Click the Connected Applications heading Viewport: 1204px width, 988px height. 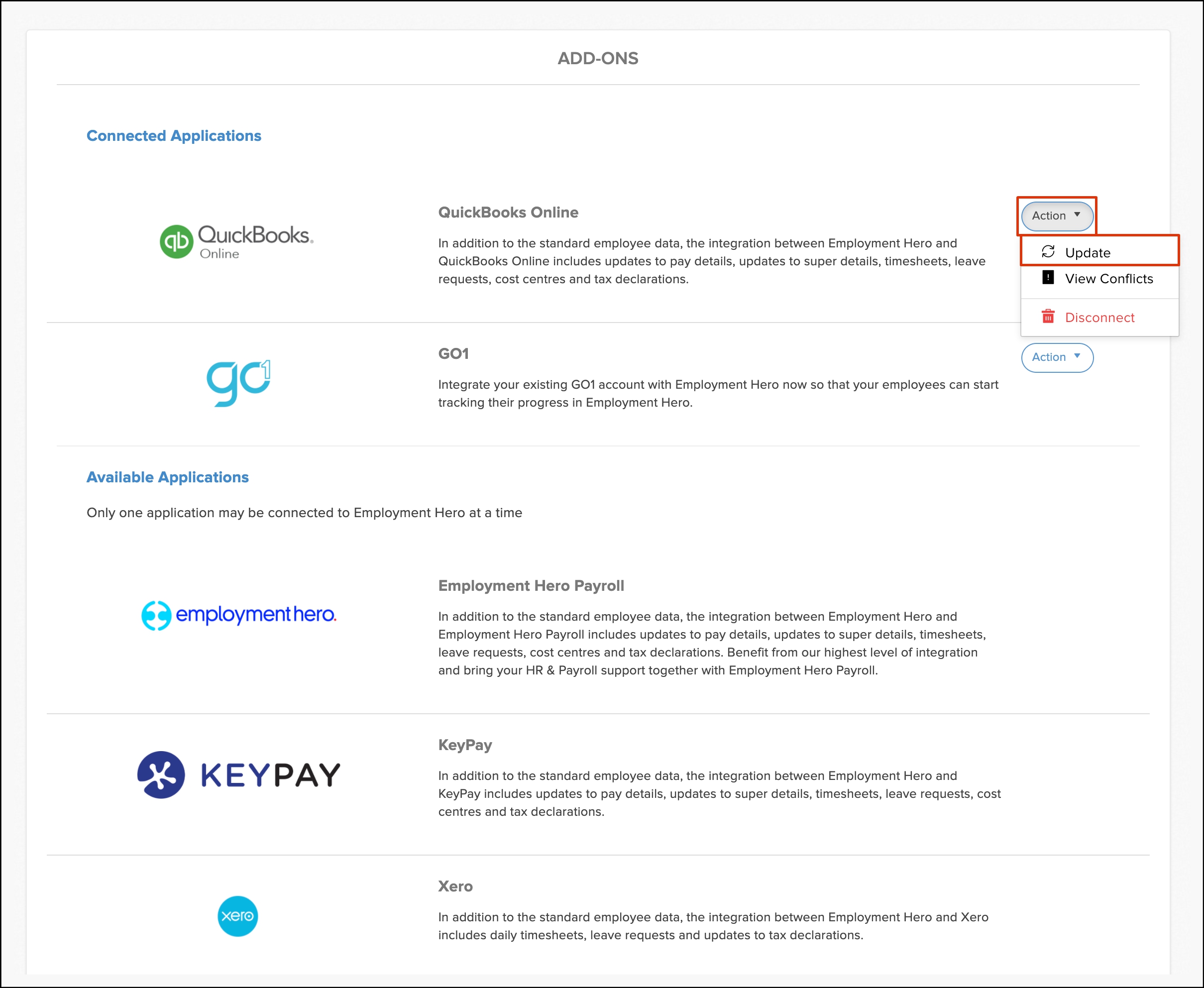(x=174, y=135)
